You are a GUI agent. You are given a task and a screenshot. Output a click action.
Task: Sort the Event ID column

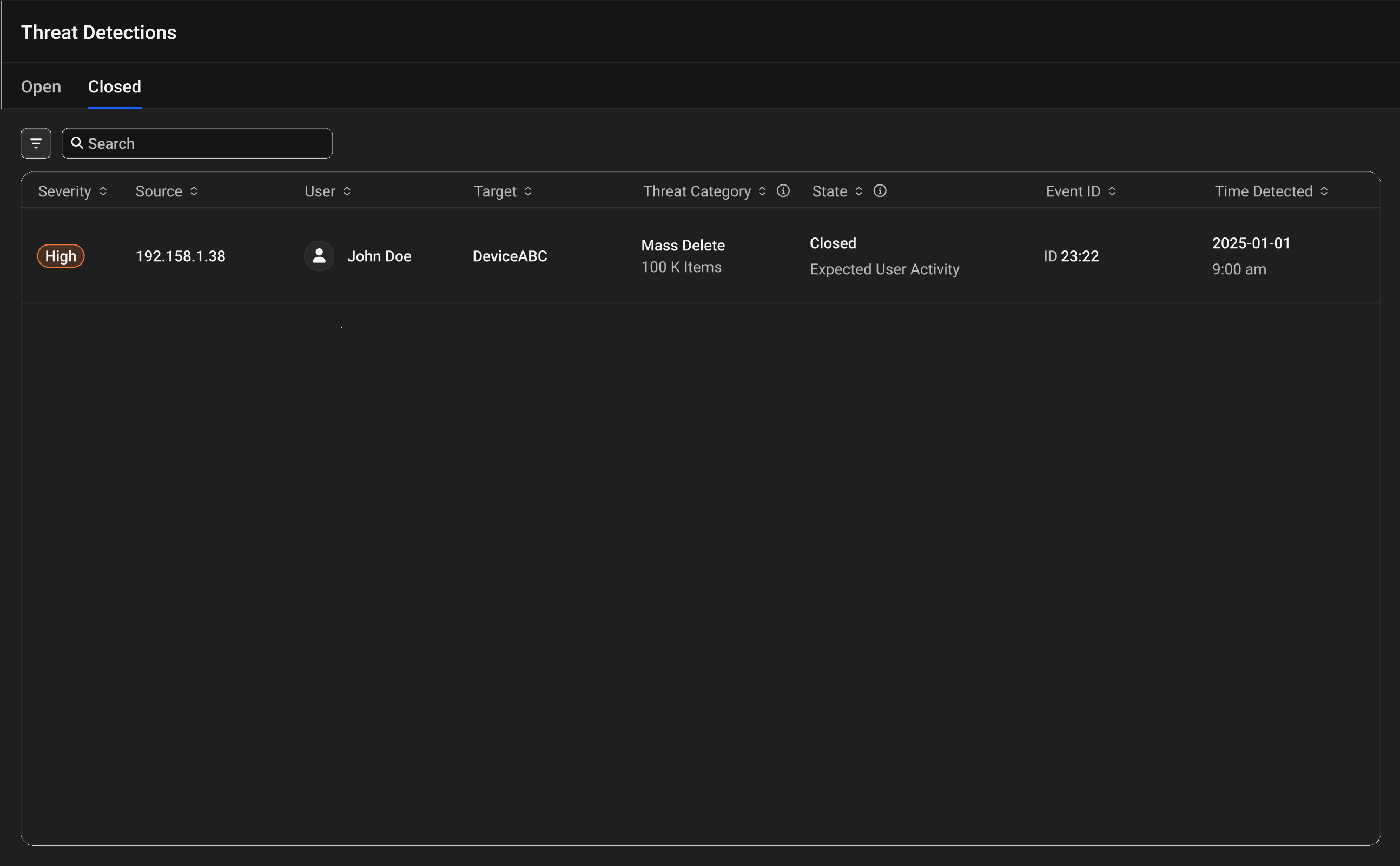(1112, 191)
